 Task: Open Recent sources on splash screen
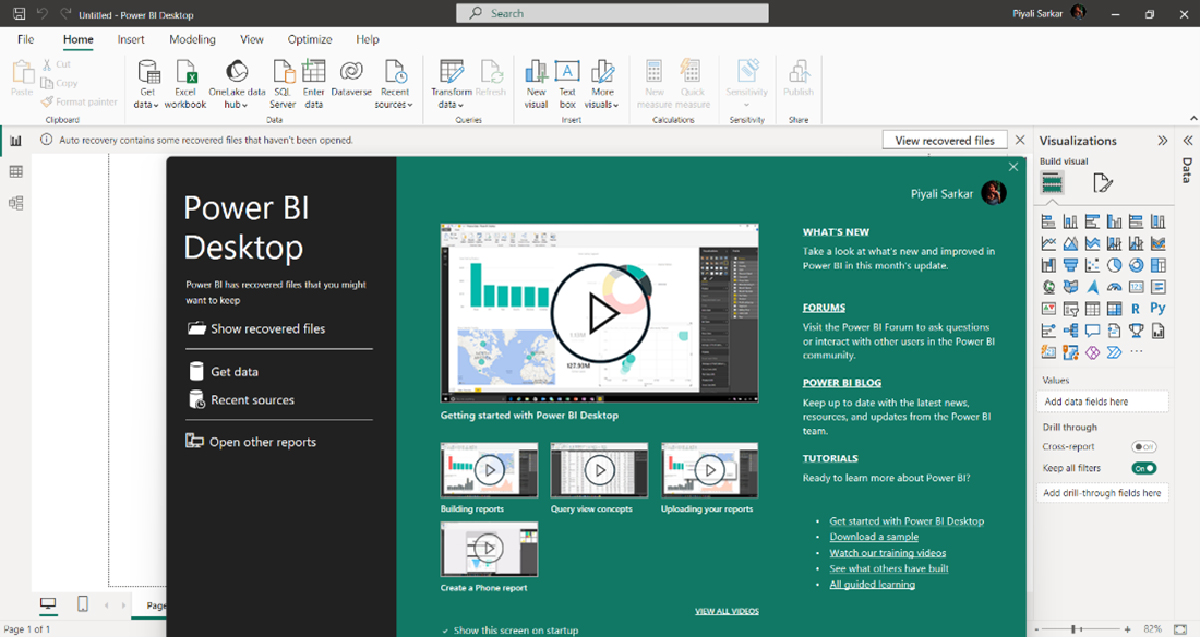coord(241,400)
